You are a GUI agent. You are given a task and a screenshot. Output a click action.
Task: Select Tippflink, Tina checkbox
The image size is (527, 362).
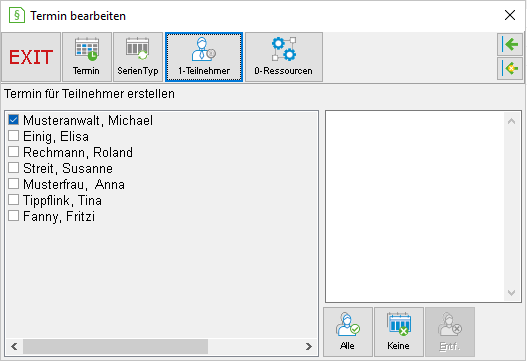coord(13,200)
